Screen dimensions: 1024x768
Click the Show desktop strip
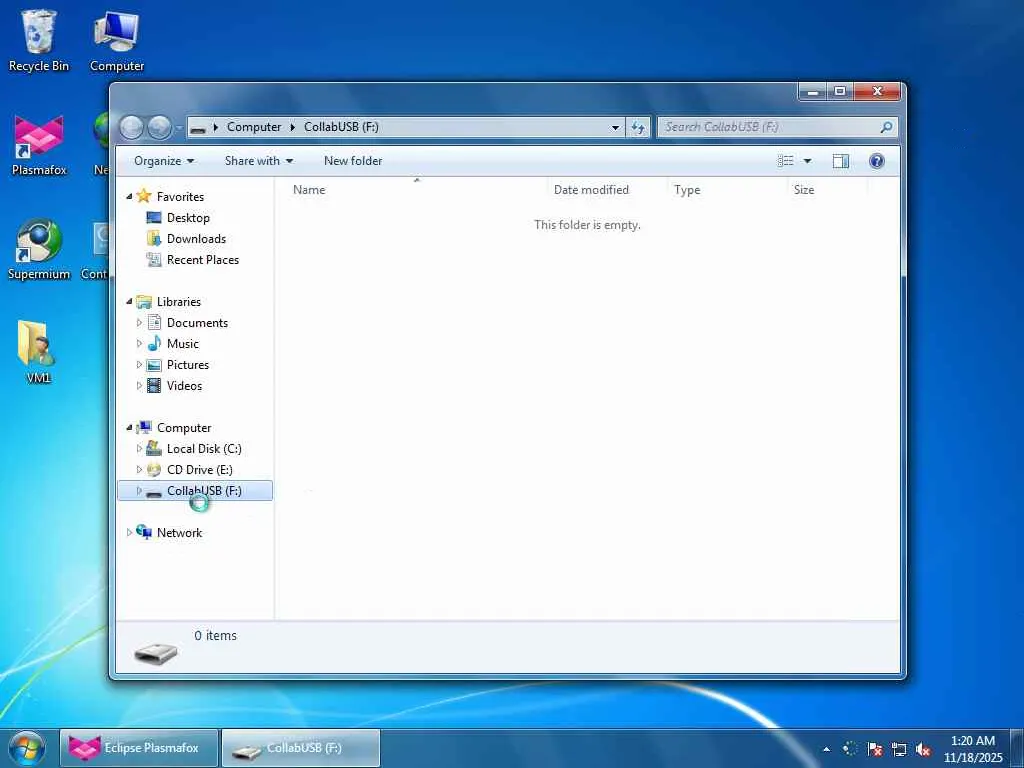pos(1017,749)
